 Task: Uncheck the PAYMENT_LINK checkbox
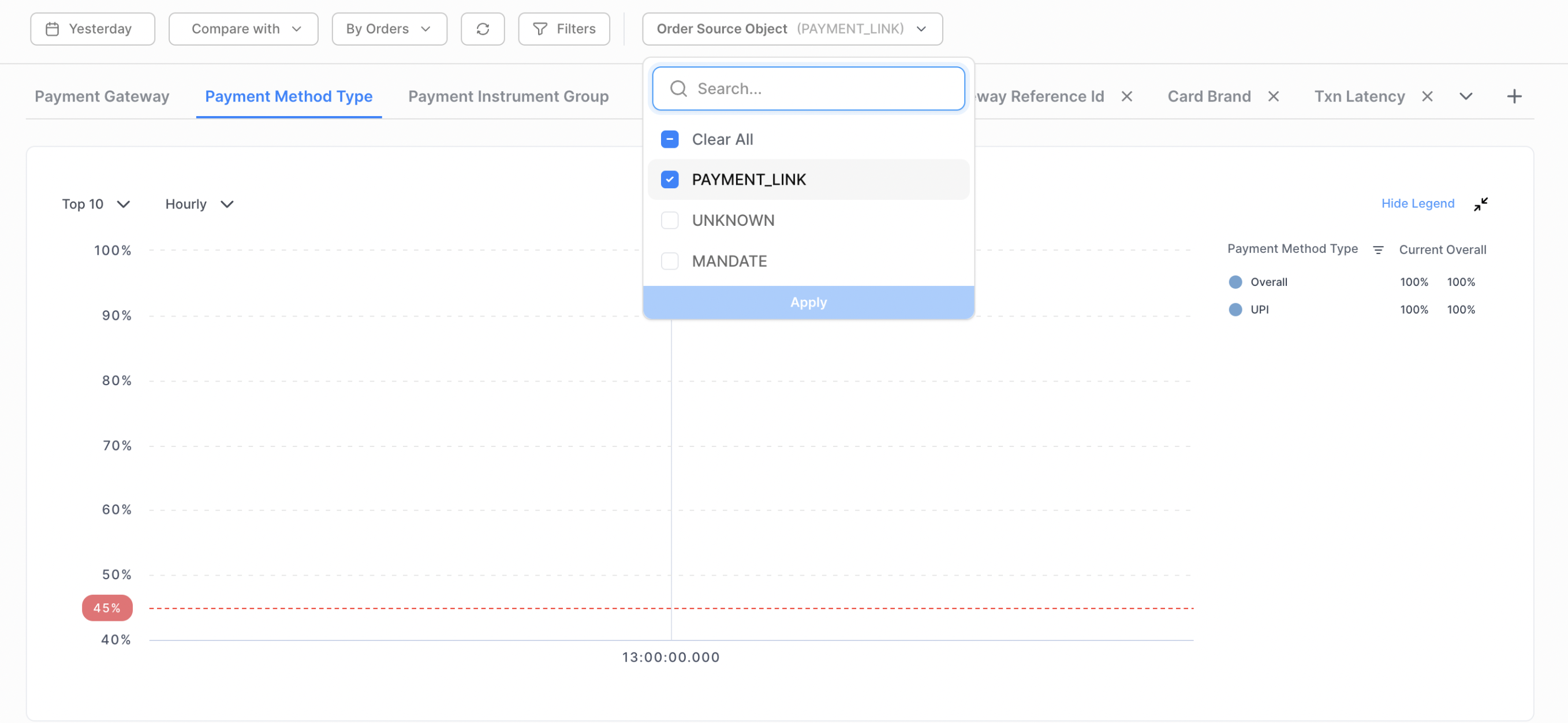coord(670,180)
